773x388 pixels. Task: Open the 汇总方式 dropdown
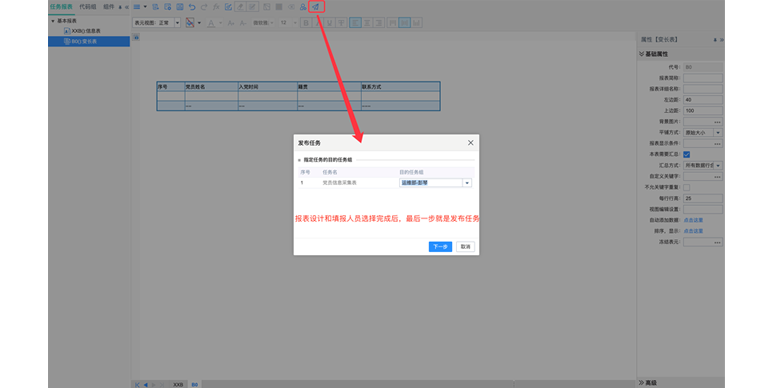pos(718,166)
